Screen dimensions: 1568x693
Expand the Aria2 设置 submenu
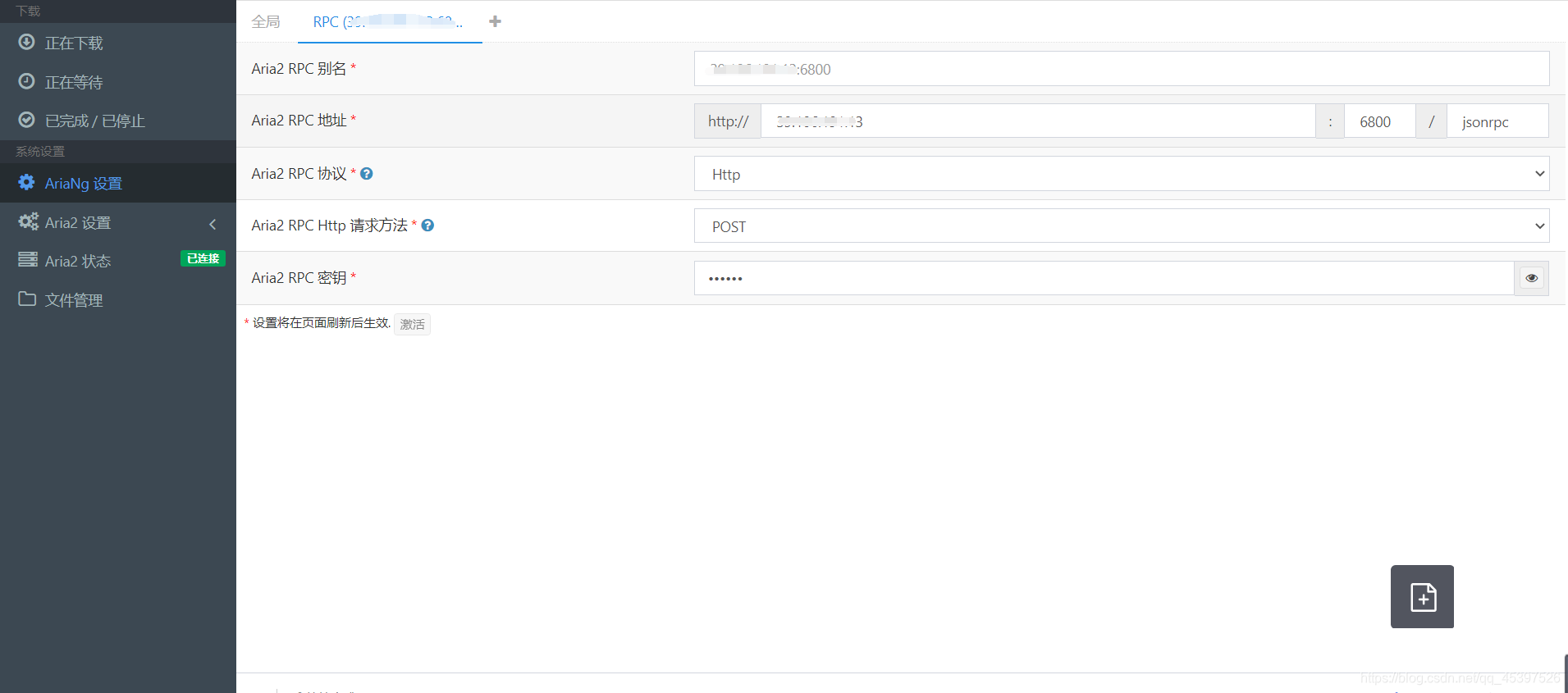118,222
